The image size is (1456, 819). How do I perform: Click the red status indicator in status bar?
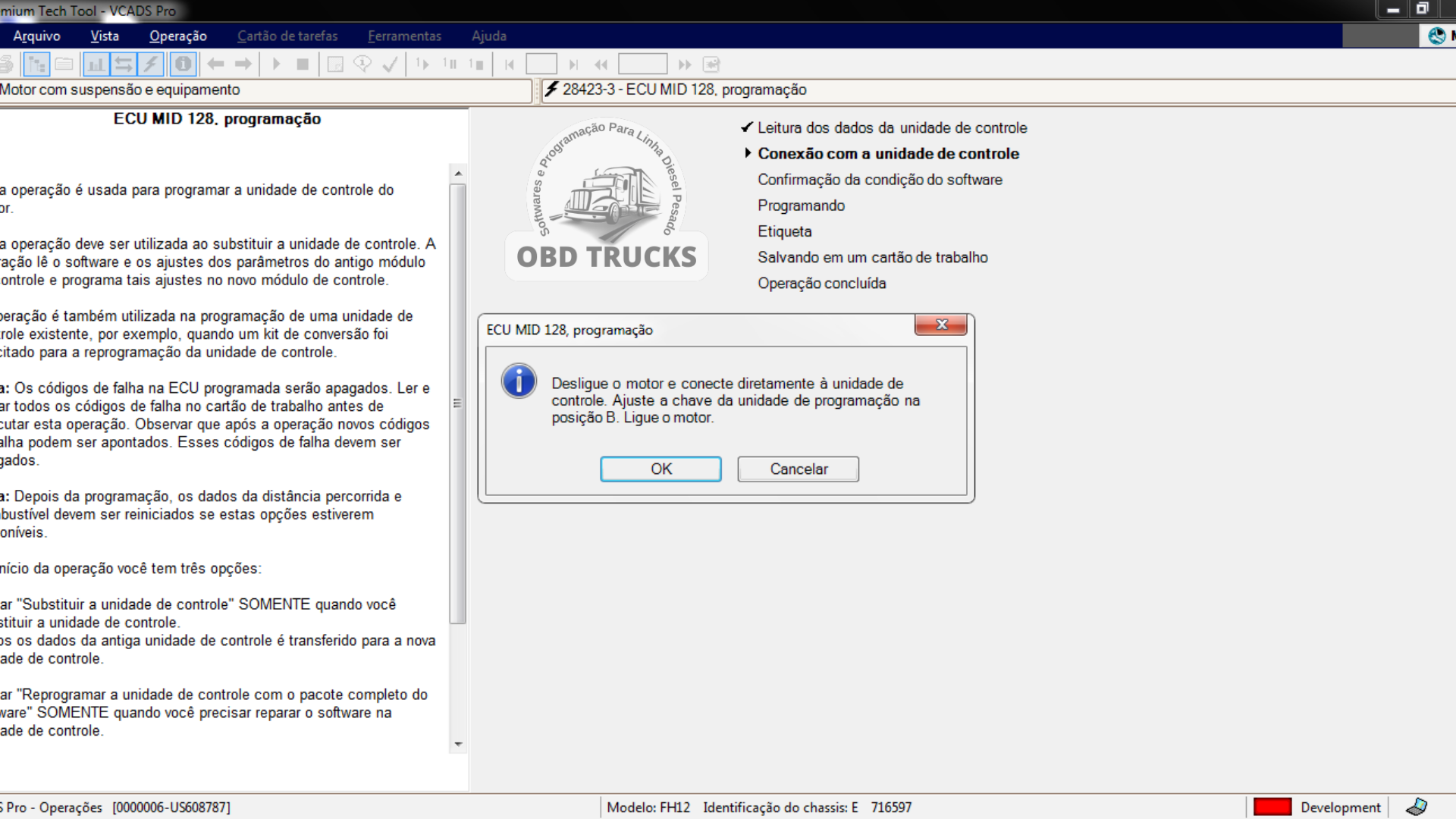[1272, 807]
